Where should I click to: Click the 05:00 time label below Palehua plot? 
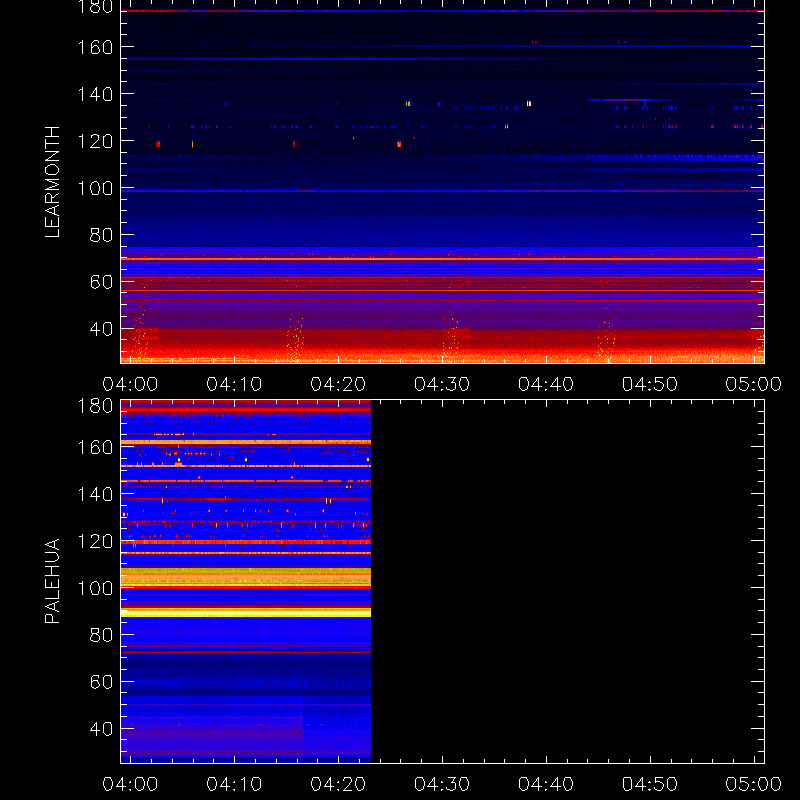(754, 784)
